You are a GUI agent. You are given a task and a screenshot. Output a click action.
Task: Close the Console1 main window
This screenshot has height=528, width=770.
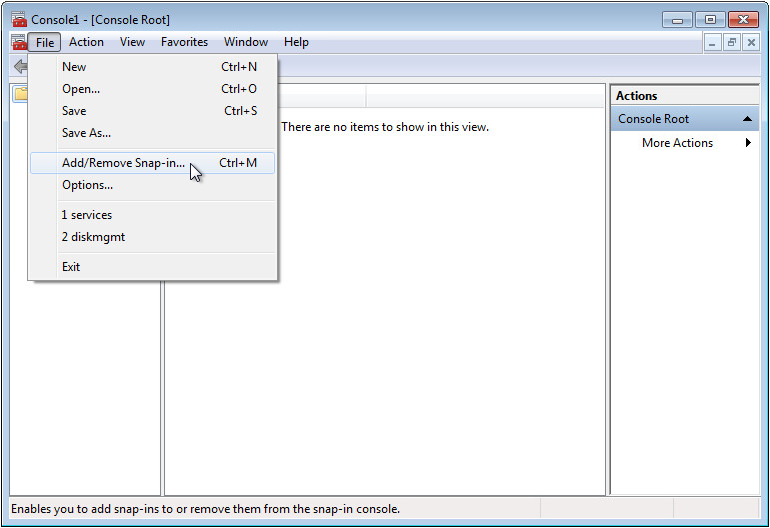coord(743,20)
